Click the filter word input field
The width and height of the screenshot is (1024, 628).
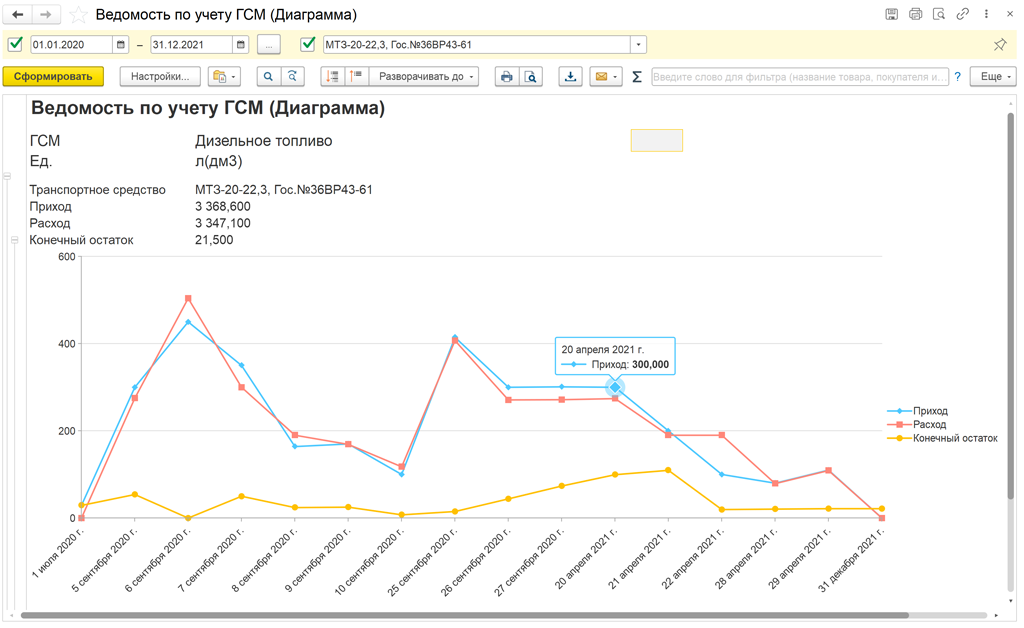click(799, 77)
